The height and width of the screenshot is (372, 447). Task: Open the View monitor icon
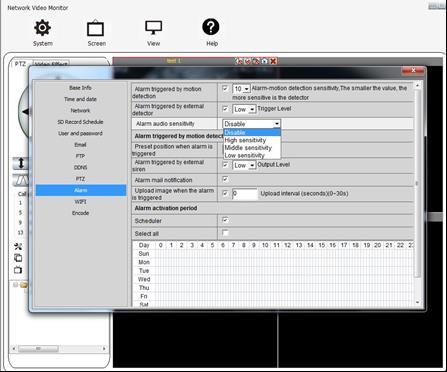(153, 27)
